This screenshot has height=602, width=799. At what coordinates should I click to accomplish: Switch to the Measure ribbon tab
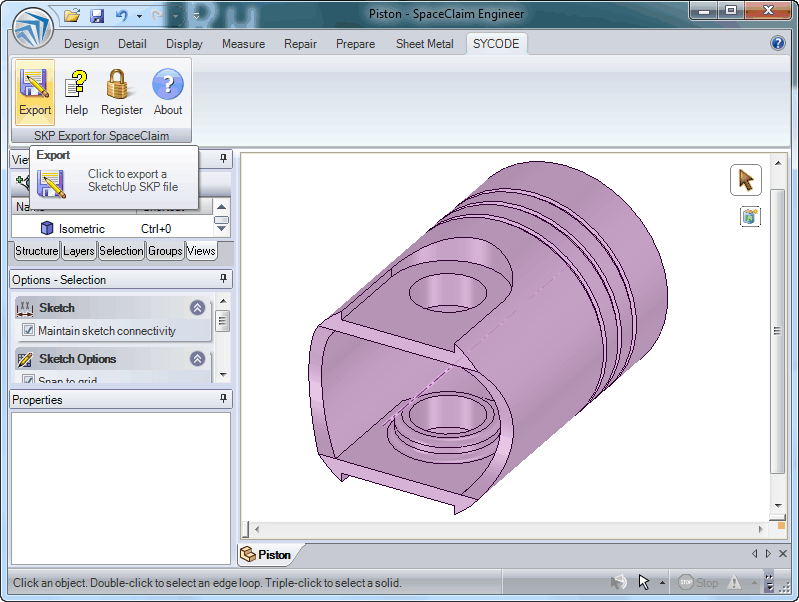pyautogui.click(x=244, y=44)
